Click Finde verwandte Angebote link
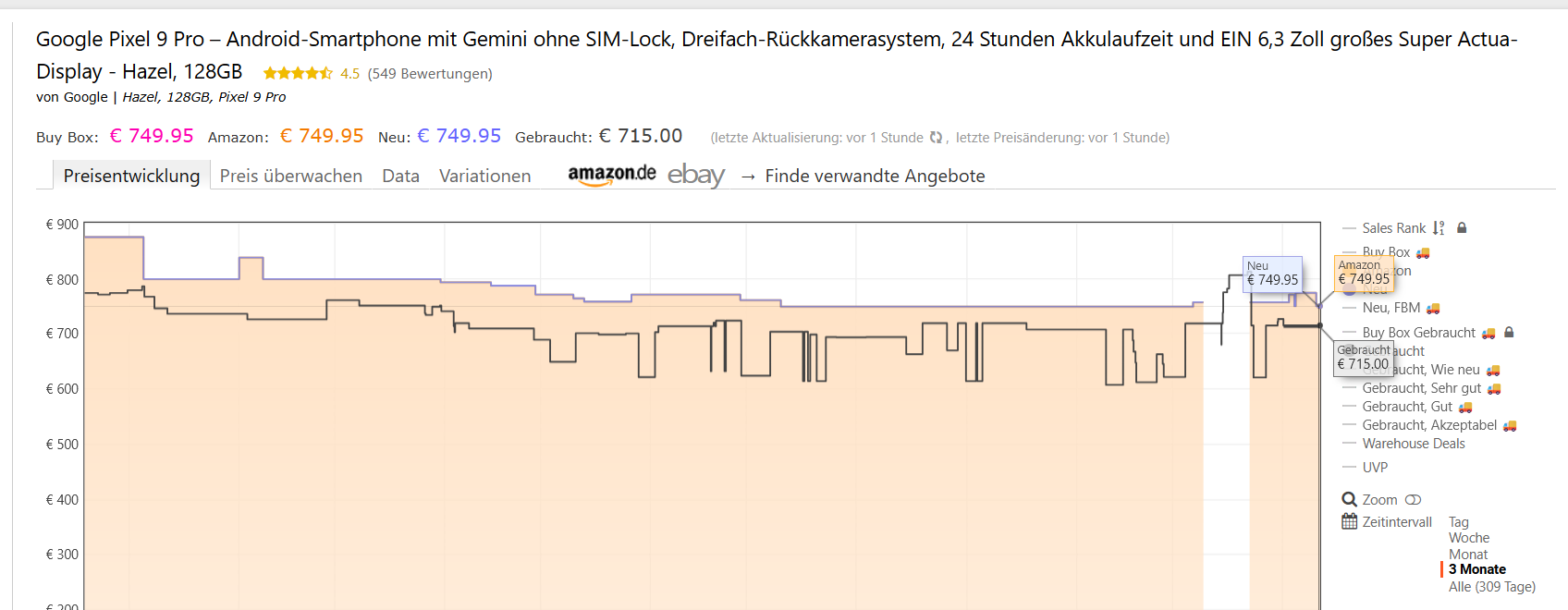The width and height of the screenshot is (1568, 610). coord(874,176)
